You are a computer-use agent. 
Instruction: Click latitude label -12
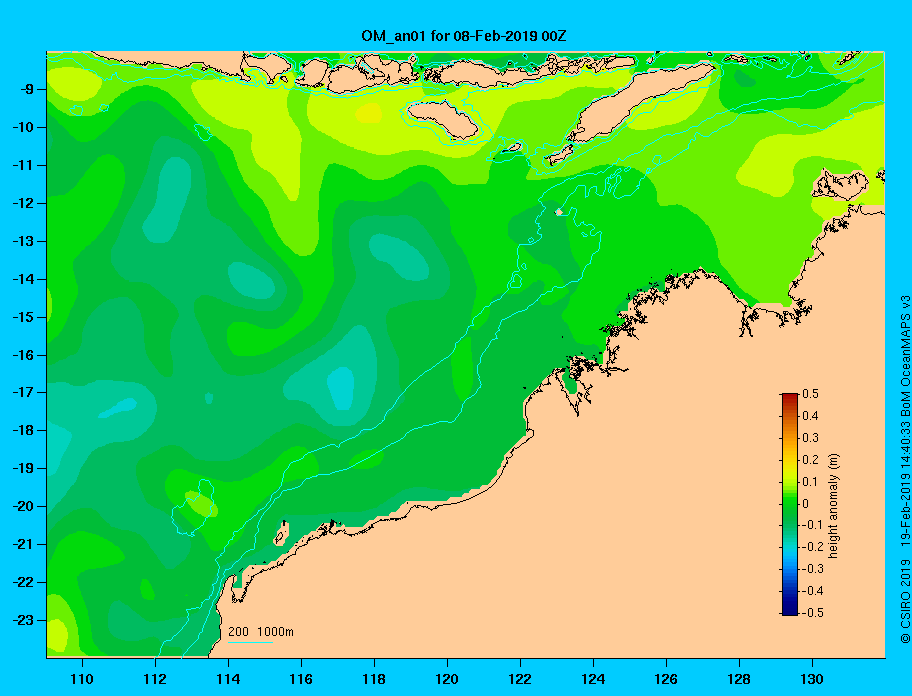coord(22,204)
